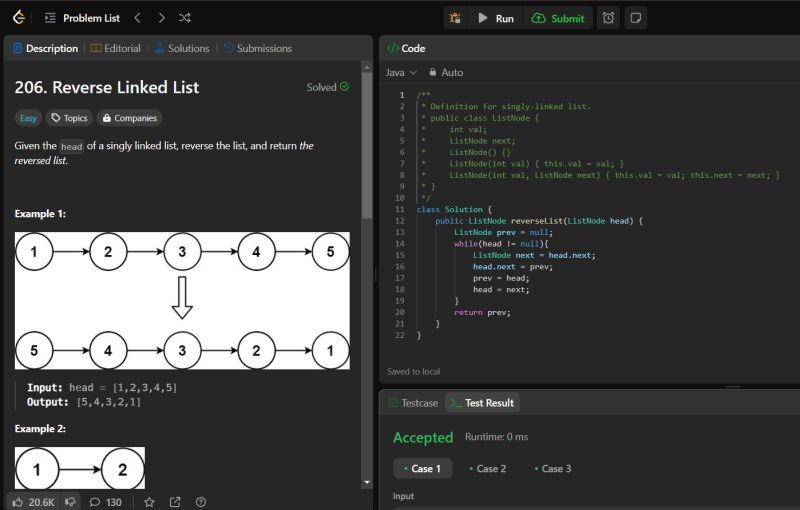Click the 'Example 1:' heading
This screenshot has height=510, width=800.
click(x=40, y=214)
